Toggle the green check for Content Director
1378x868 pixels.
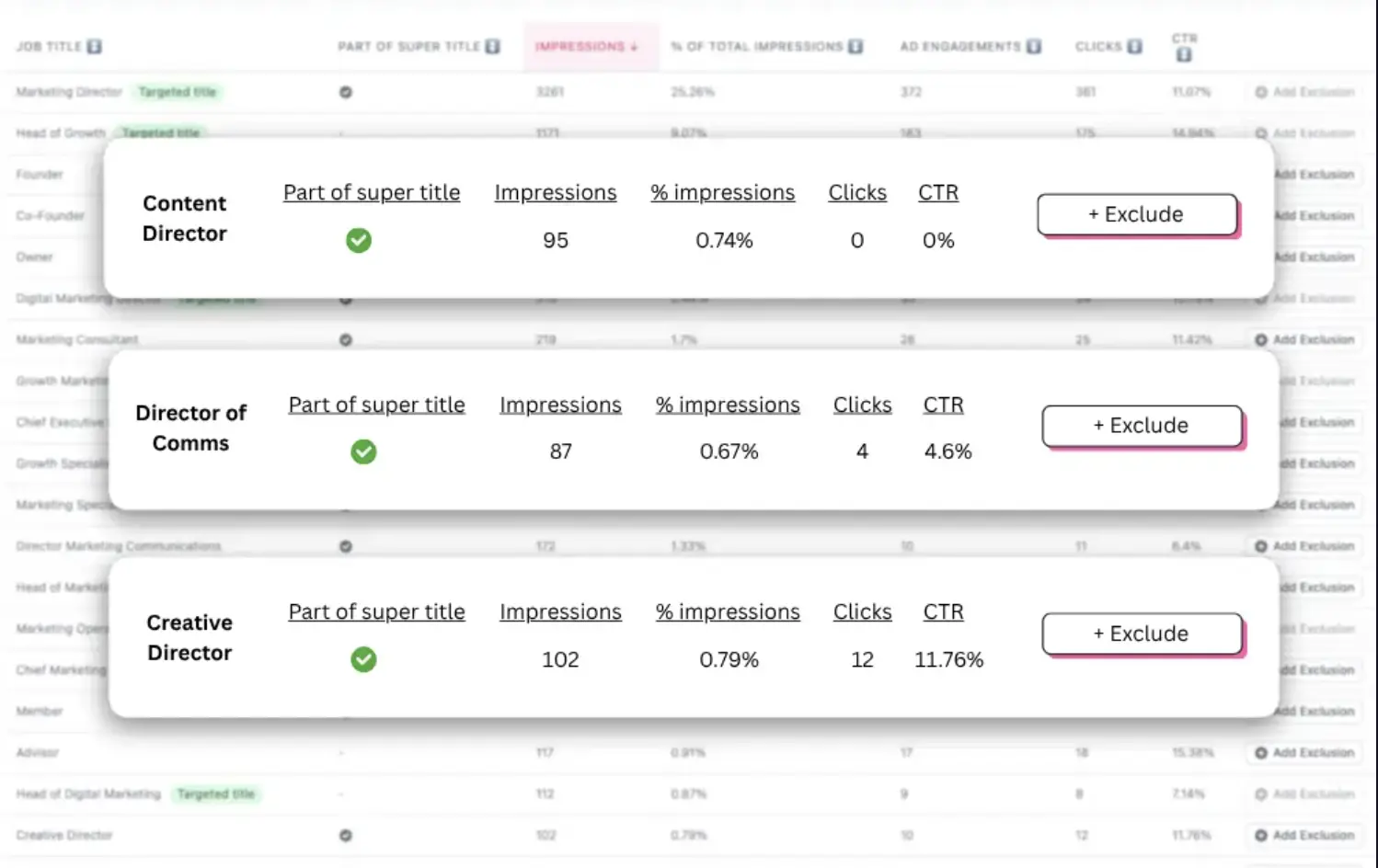(x=359, y=241)
